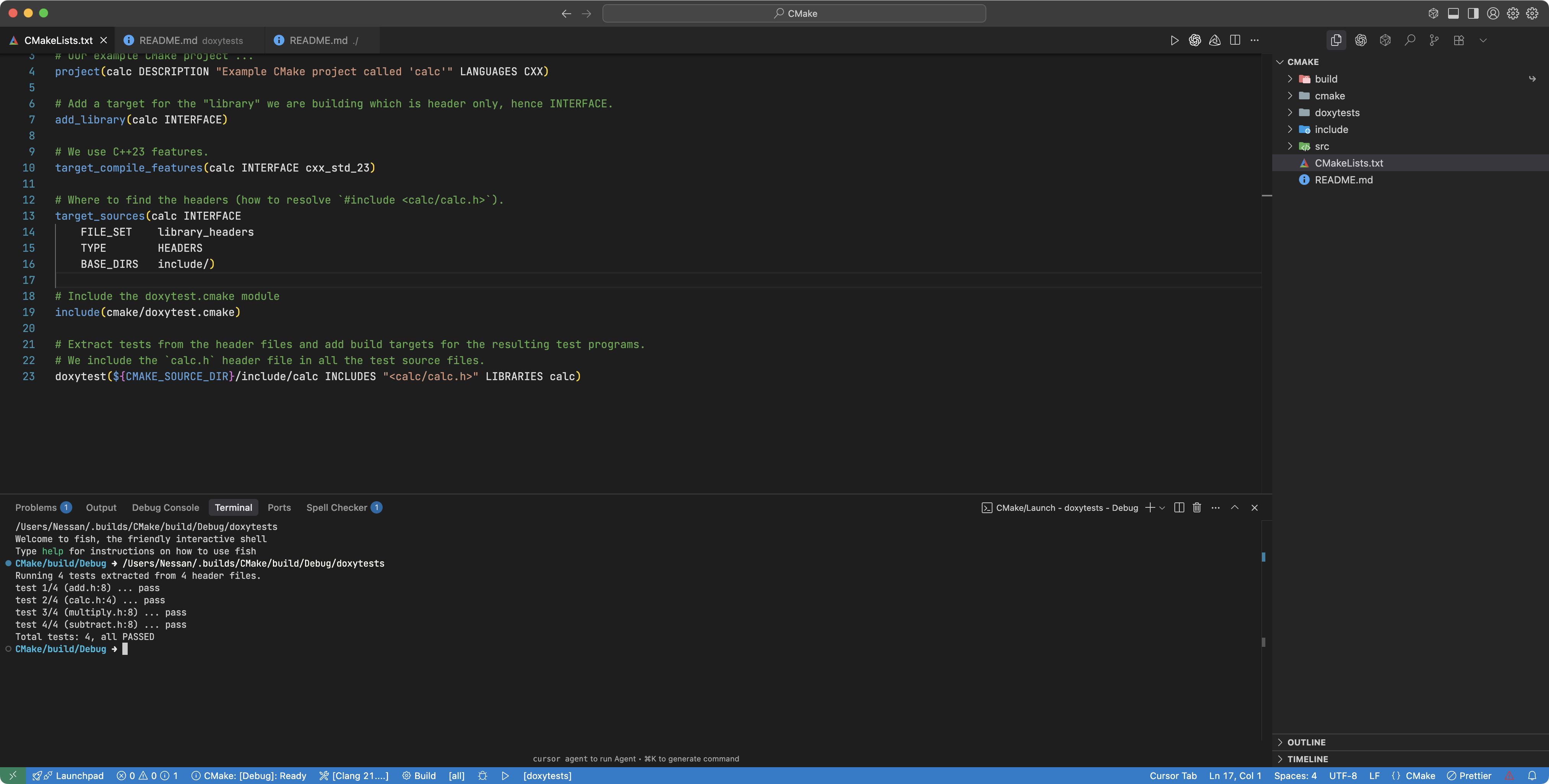Open the Search magnifier in sidebar
The height and width of the screenshot is (784, 1549).
point(1409,40)
